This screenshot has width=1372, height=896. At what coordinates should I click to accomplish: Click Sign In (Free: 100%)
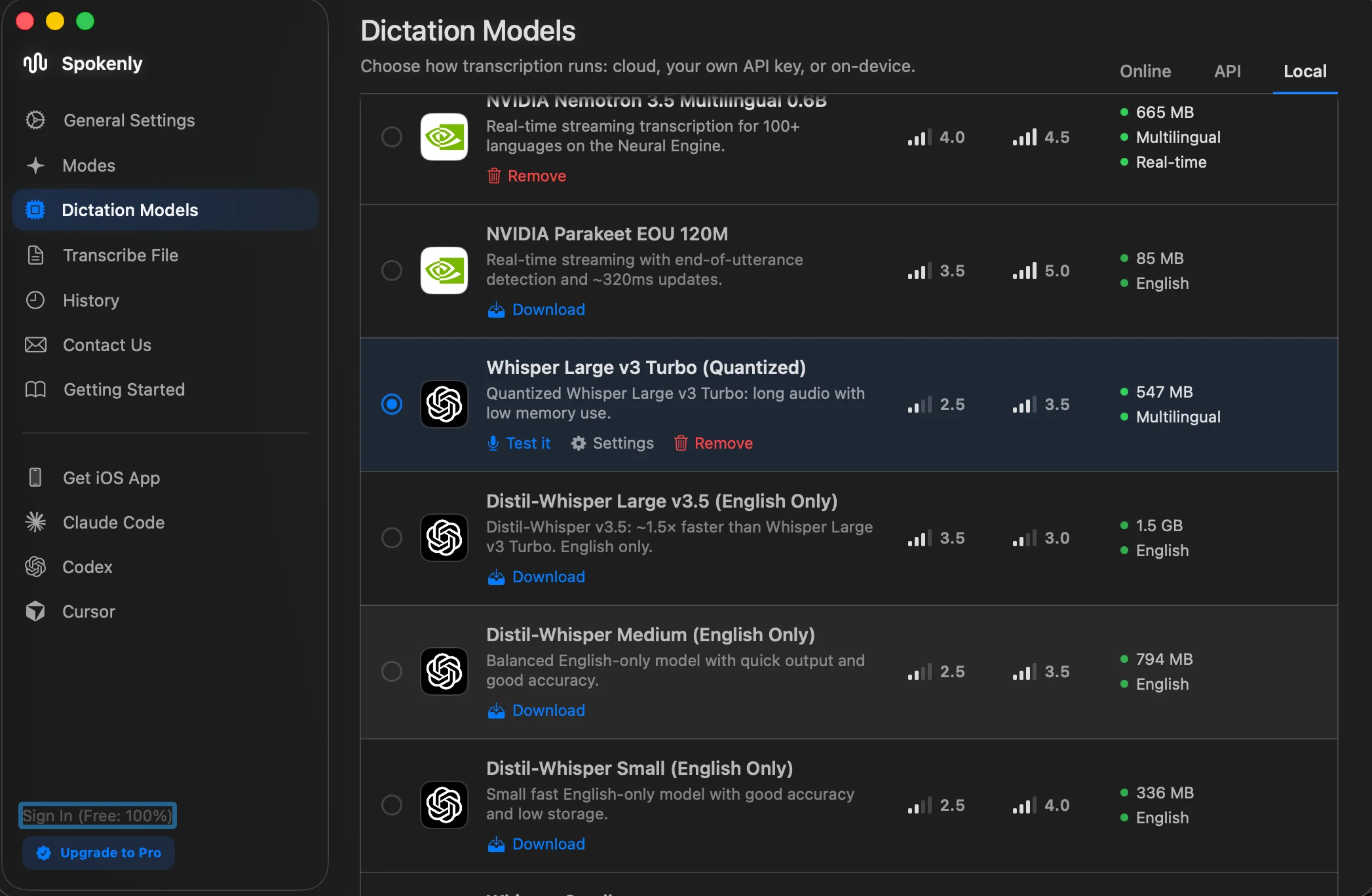98,815
